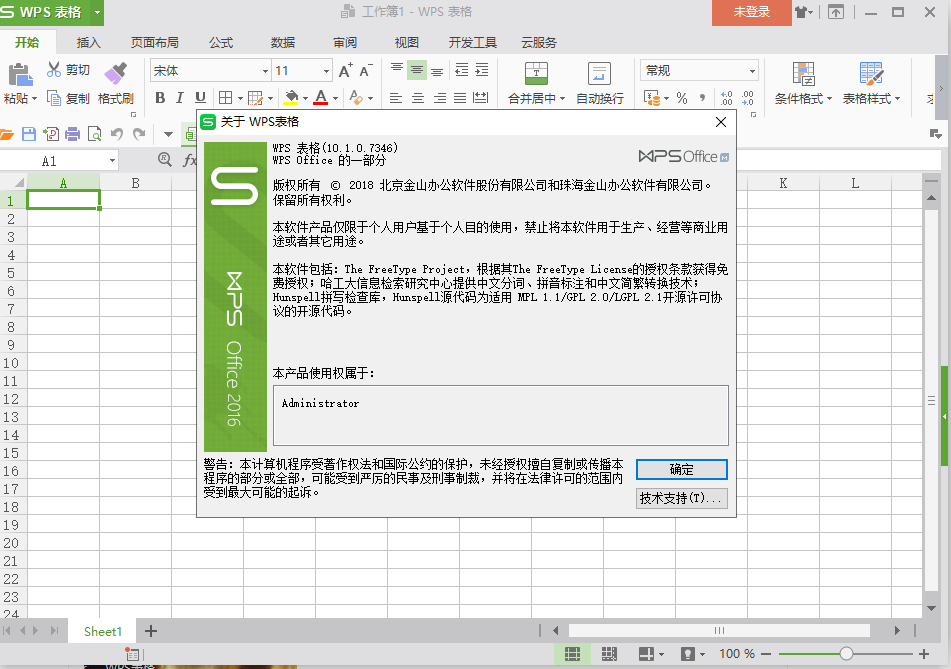Open the WPS 表格 application menu arrow
This screenshot has width=951, height=669.
click(x=97, y=12)
